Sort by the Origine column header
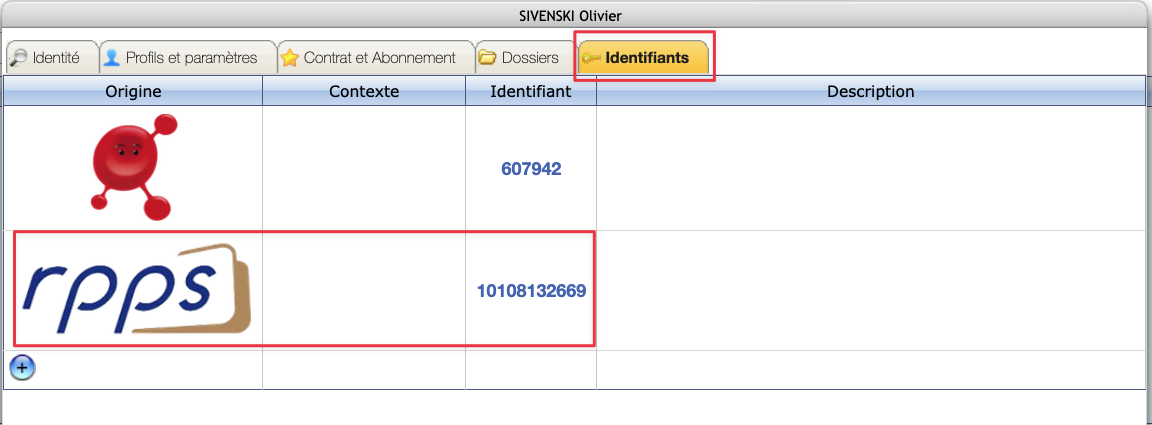The width and height of the screenshot is (1152, 425). pos(133,91)
